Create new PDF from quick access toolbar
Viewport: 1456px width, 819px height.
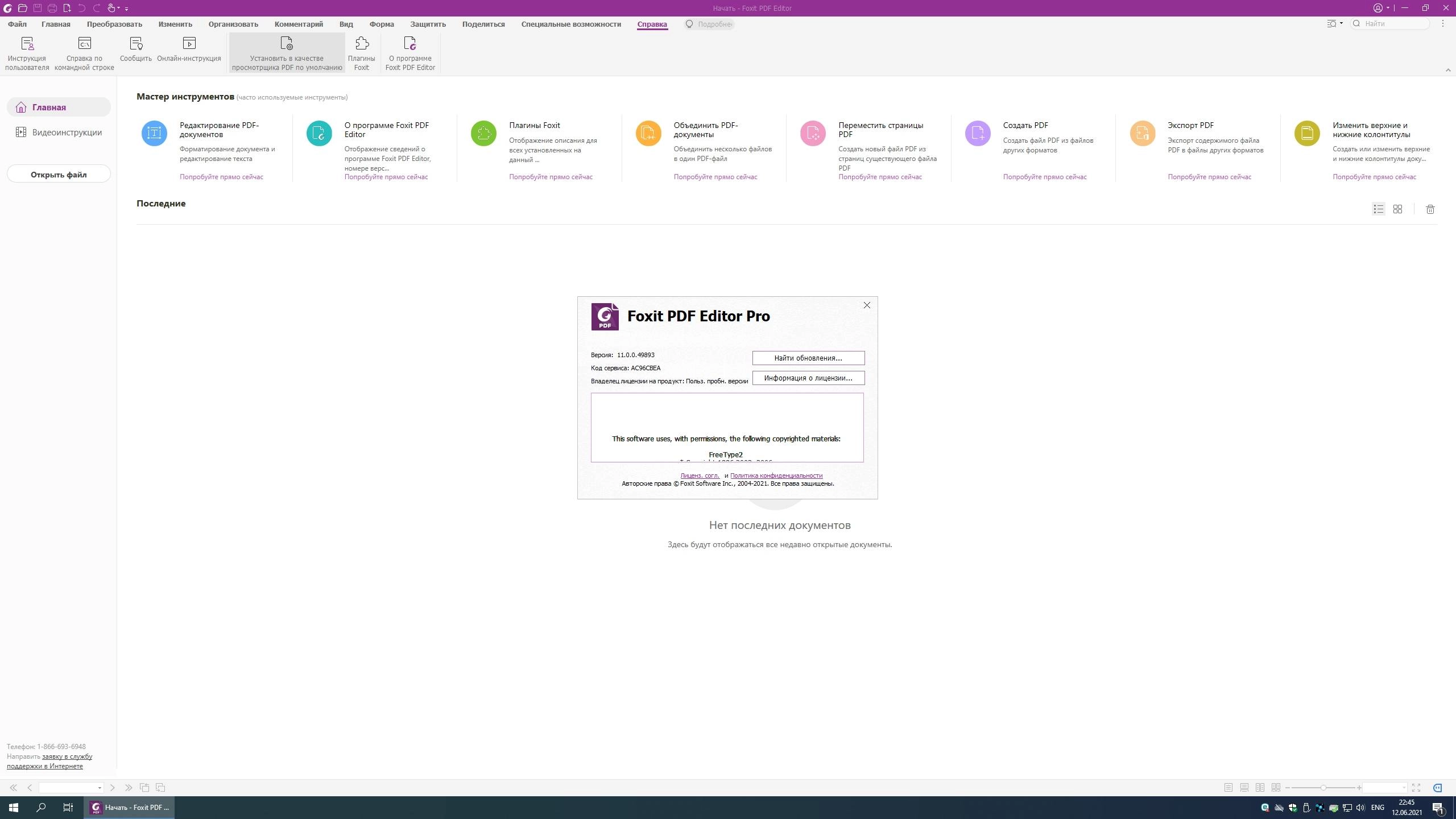point(67,8)
